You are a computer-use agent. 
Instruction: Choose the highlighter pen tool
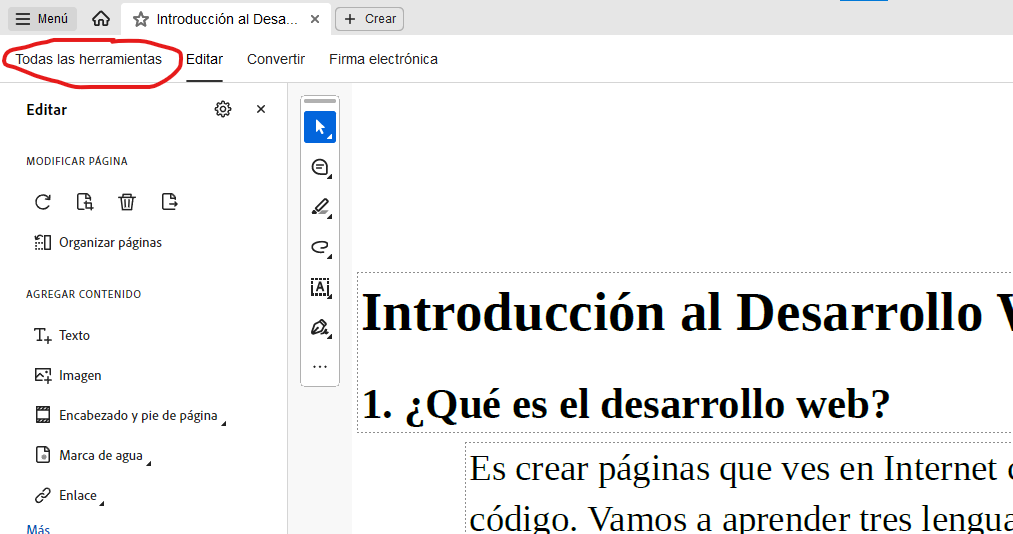320,207
